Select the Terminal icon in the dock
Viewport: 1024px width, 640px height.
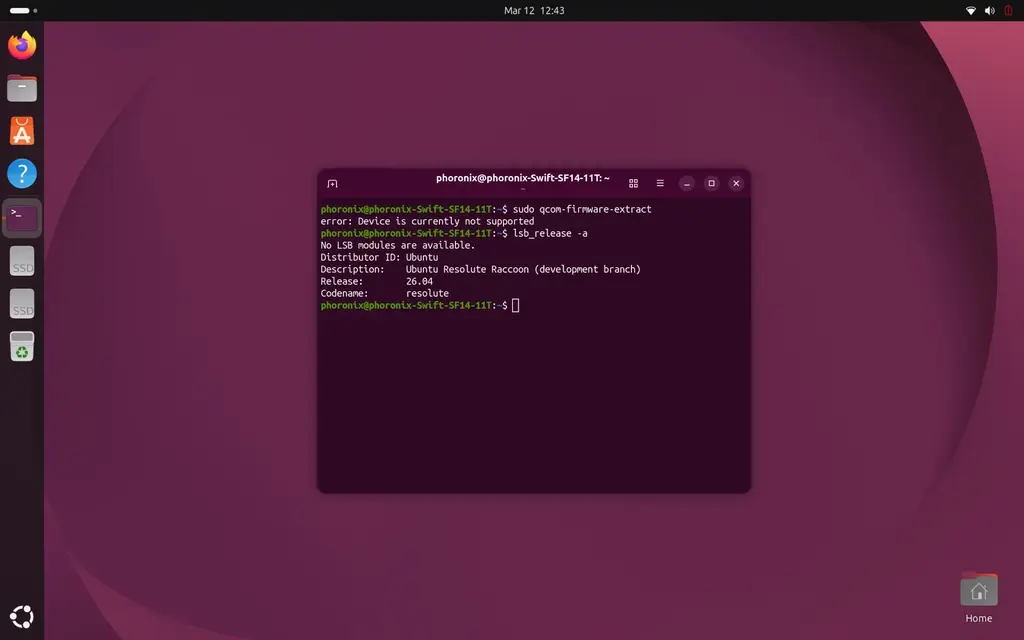click(x=21, y=215)
